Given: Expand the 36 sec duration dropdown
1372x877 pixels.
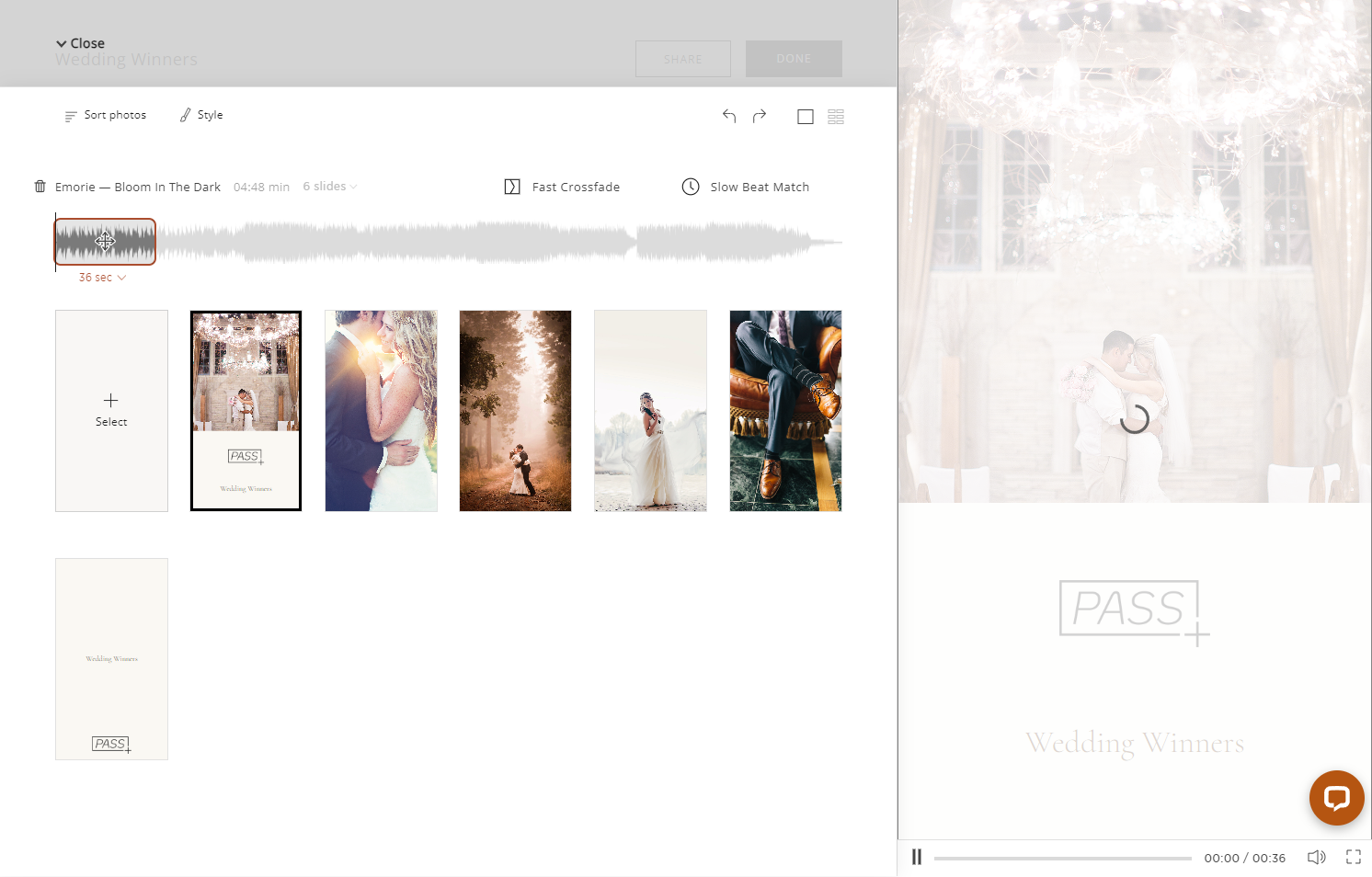Looking at the screenshot, I should pyautogui.click(x=102, y=277).
